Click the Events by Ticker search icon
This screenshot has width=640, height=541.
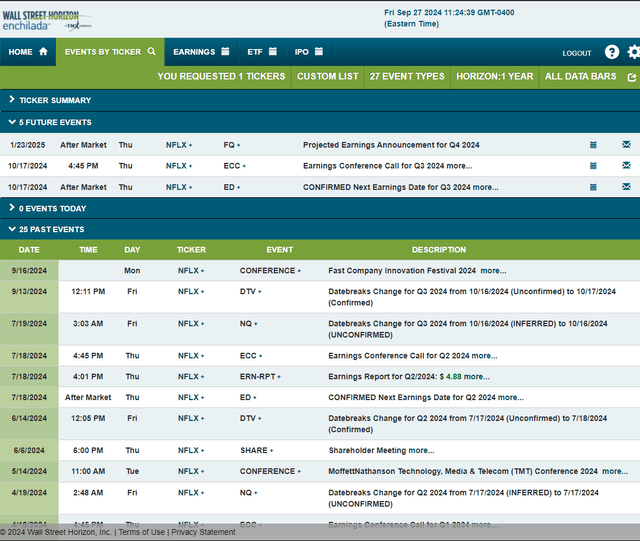coord(151,51)
